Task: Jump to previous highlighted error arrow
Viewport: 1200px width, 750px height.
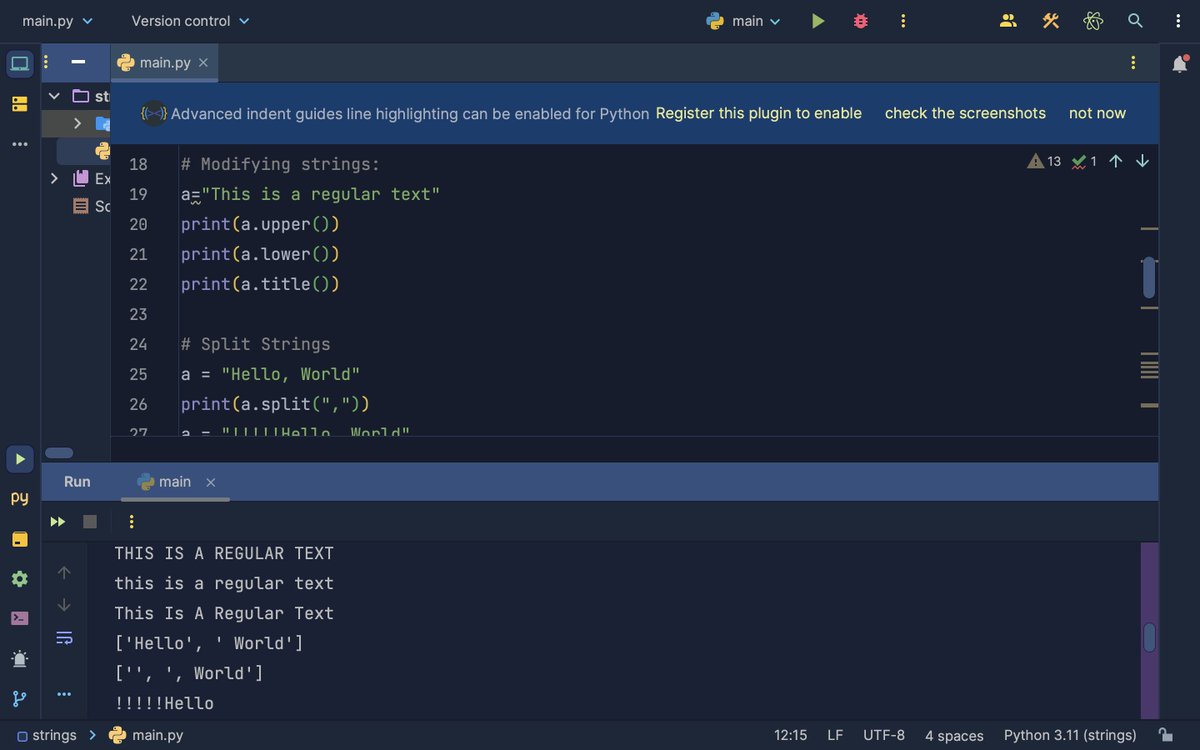Action: pos(1116,161)
